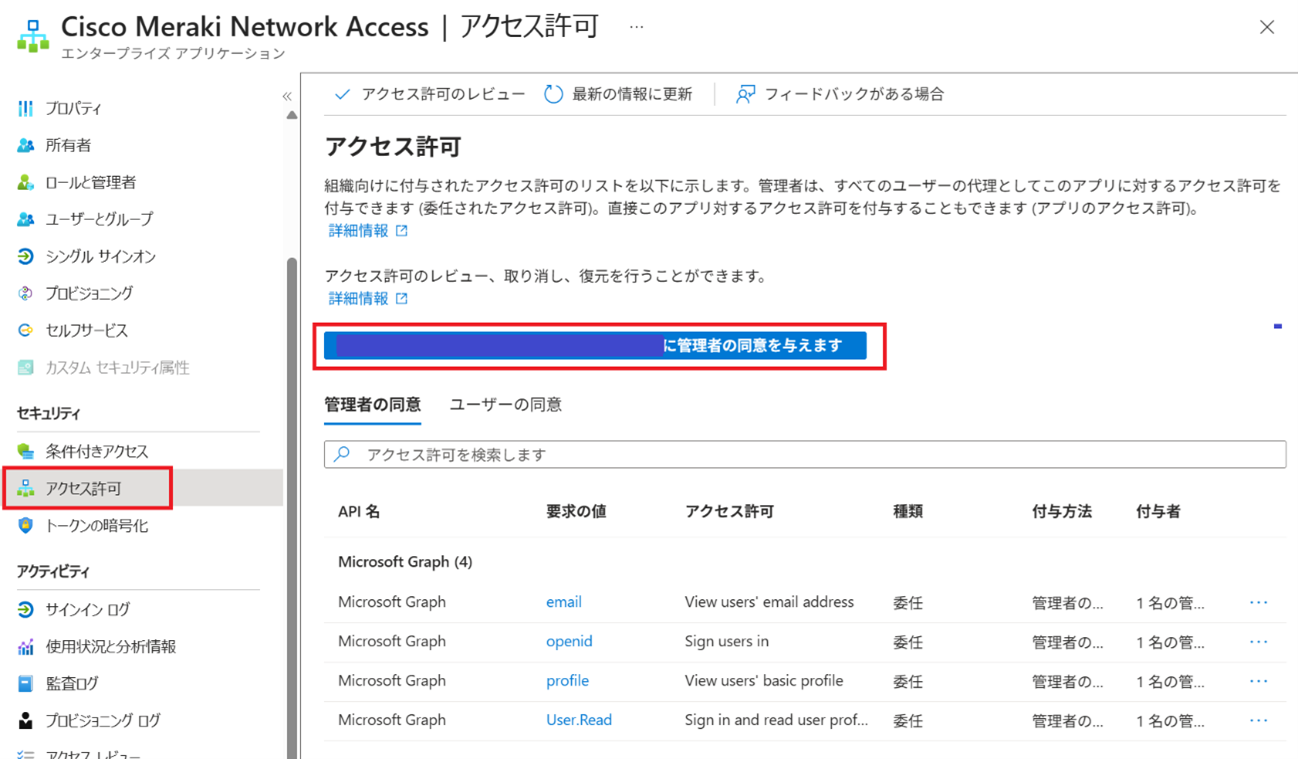Open サインイン ログ under activity
Viewport: 1298px width, 759px height.
tap(87, 609)
